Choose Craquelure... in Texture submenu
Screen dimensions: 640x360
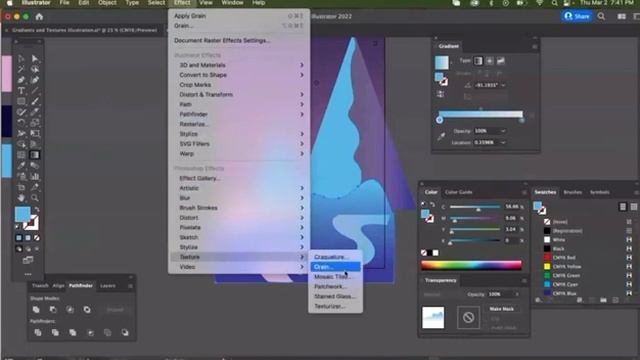(x=336, y=257)
